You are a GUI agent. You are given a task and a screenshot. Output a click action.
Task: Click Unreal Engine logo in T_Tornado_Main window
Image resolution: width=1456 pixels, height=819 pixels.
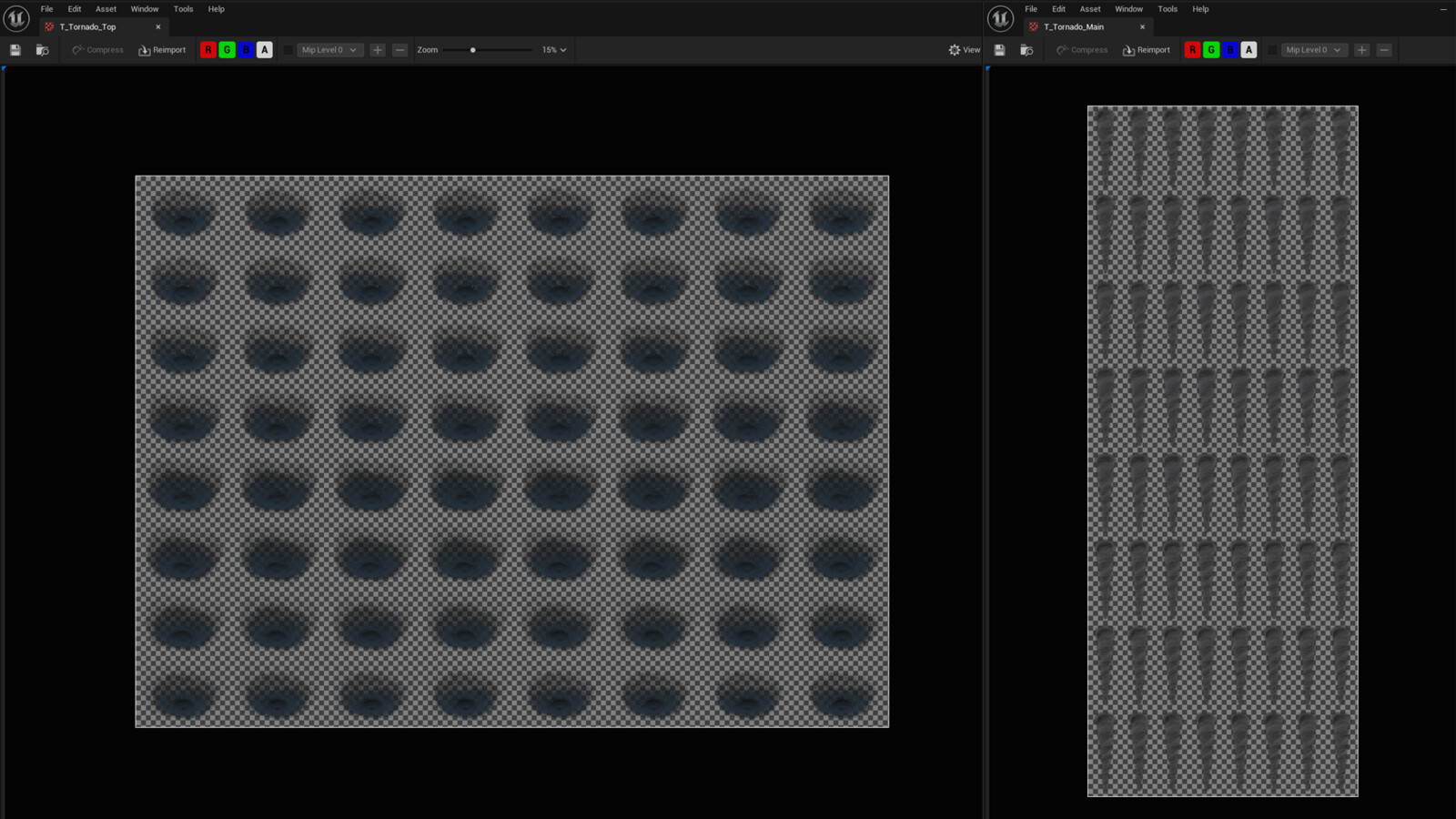1001,18
